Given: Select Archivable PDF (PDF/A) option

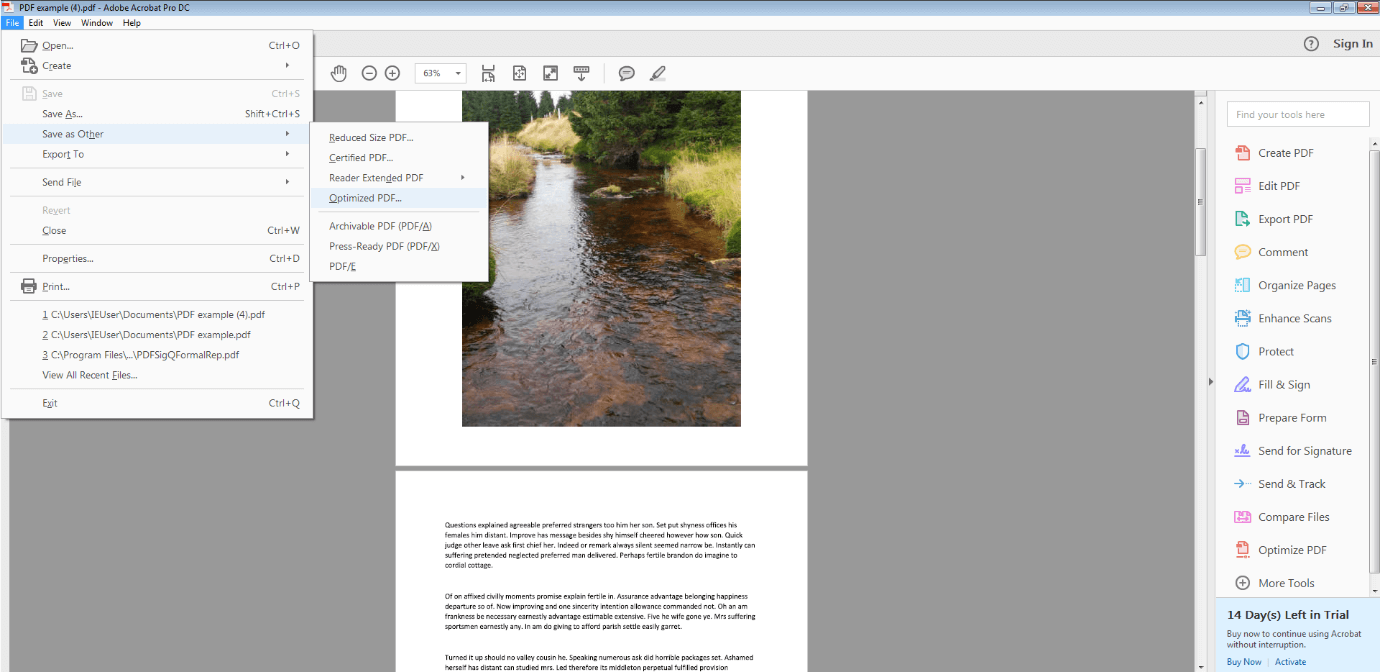Looking at the screenshot, I should click(399, 226).
